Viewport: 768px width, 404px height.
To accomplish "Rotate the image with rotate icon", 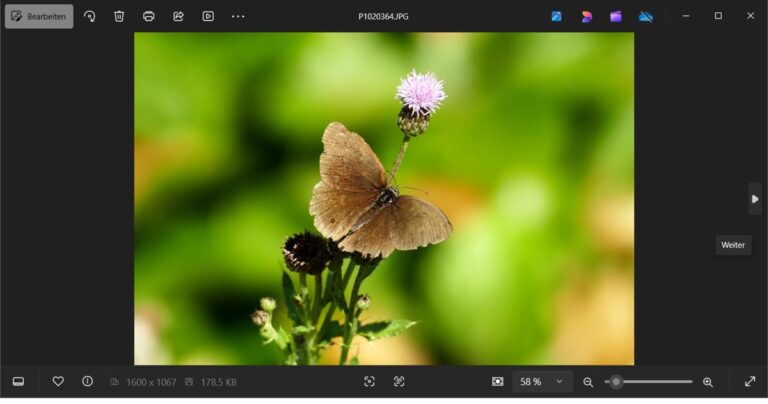I will pyautogui.click(x=90, y=16).
